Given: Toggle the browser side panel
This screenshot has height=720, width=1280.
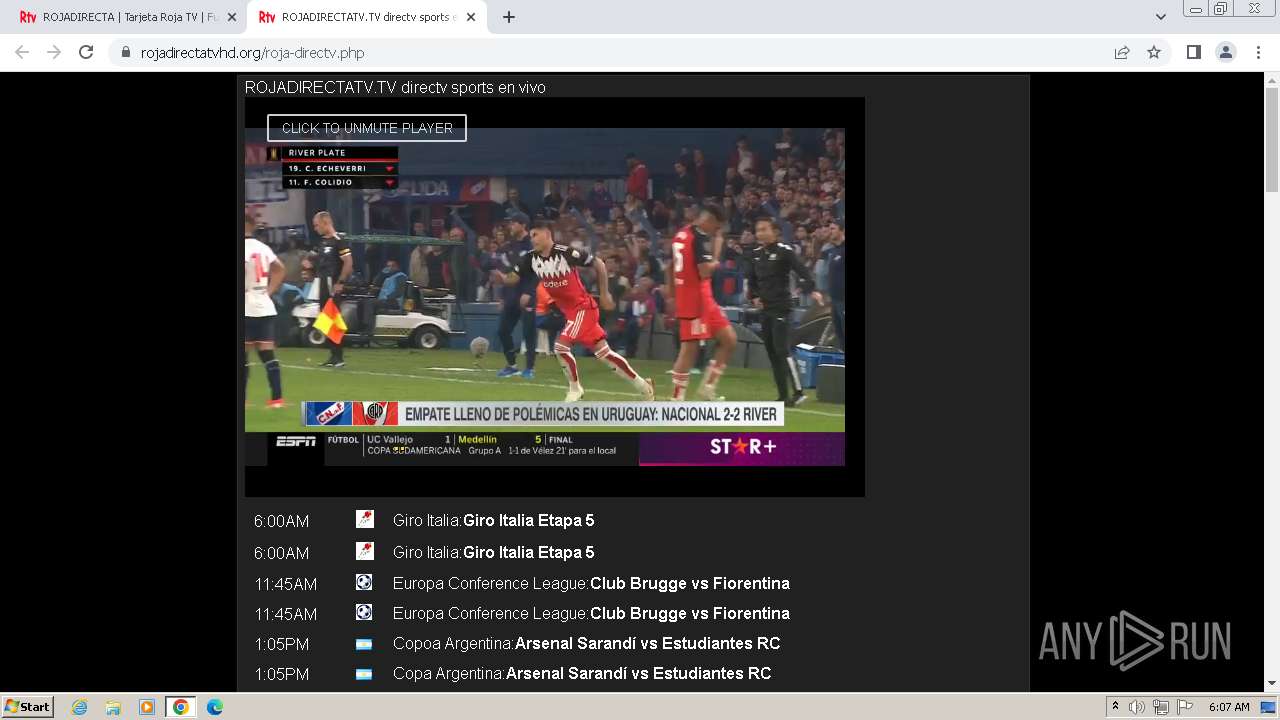Looking at the screenshot, I should [x=1193, y=52].
